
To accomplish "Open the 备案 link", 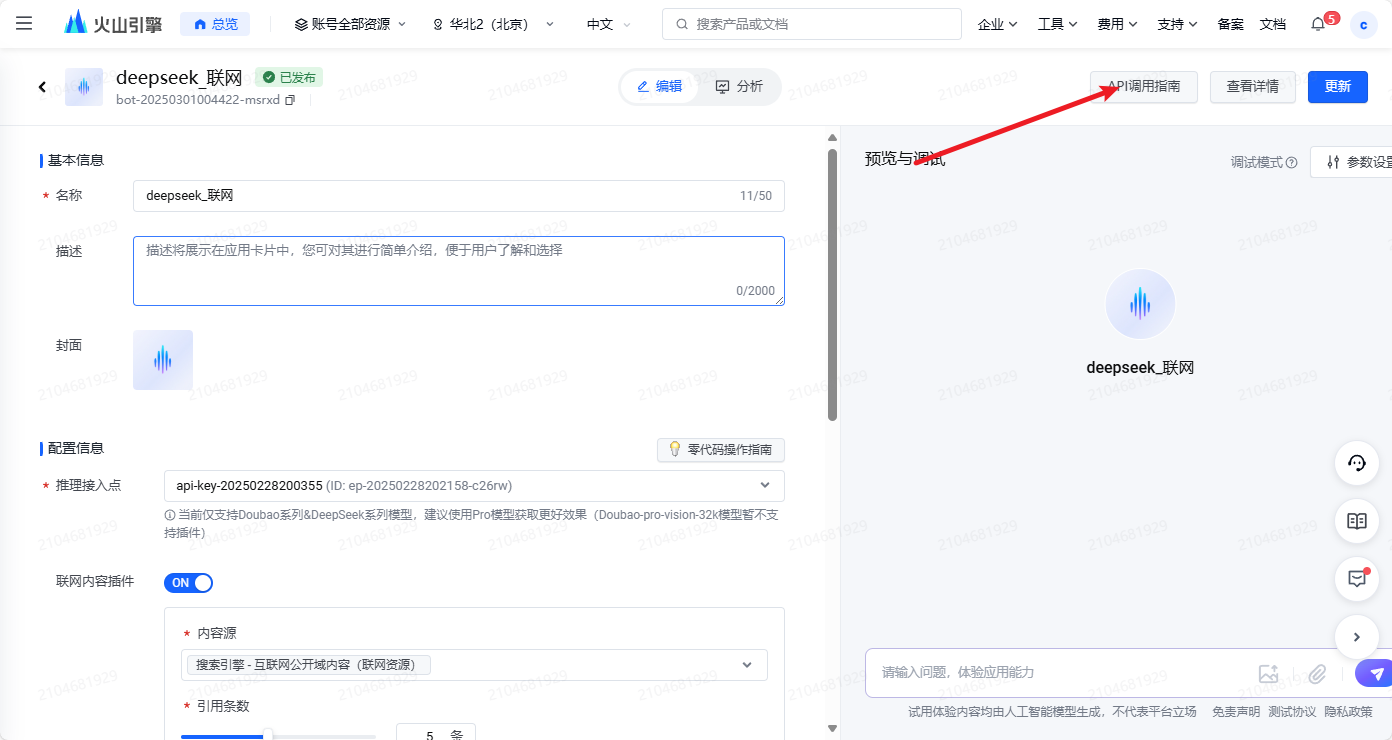I will [x=1231, y=24].
